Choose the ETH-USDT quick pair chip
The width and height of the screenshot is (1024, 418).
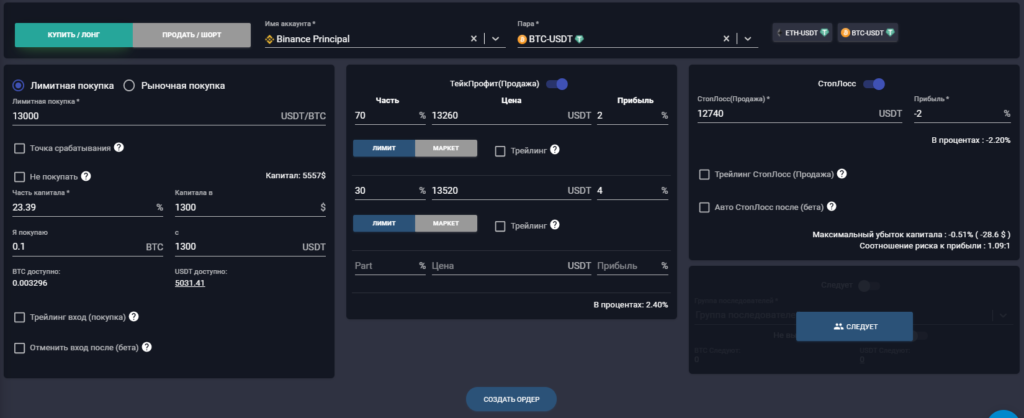[802, 33]
